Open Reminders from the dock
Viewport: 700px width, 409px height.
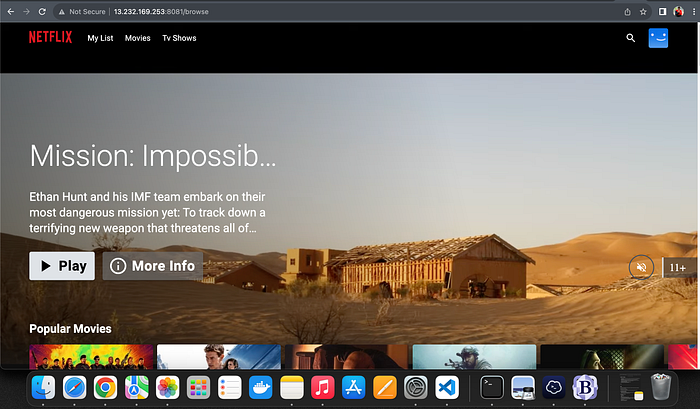pos(229,387)
